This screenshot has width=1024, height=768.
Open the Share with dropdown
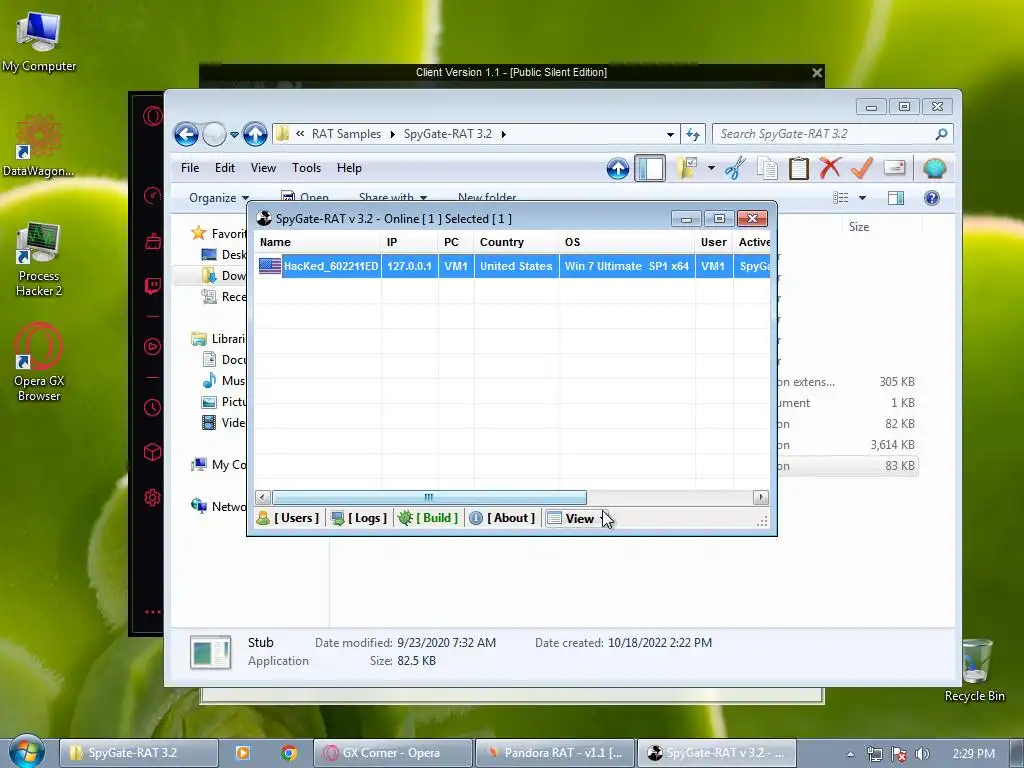pyautogui.click(x=392, y=197)
